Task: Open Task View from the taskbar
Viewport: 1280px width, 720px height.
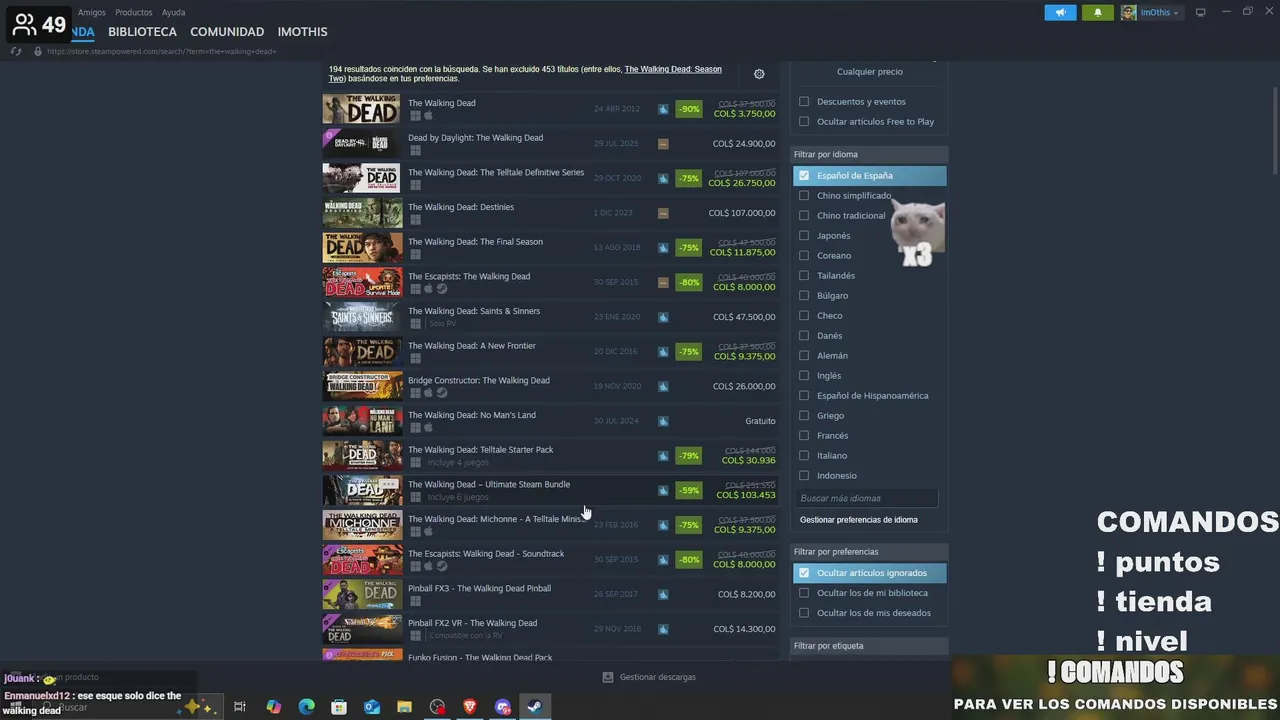Action: point(240,707)
